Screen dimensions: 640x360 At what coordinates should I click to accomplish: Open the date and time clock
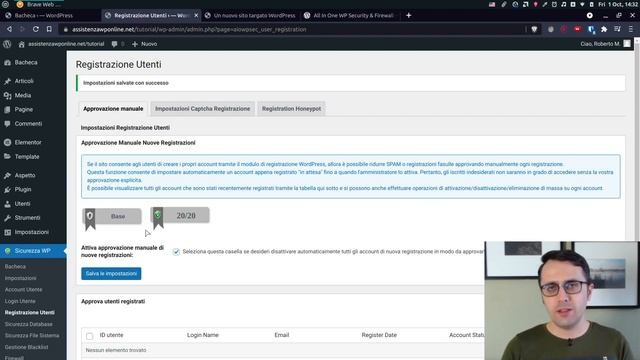pos(618,4)
